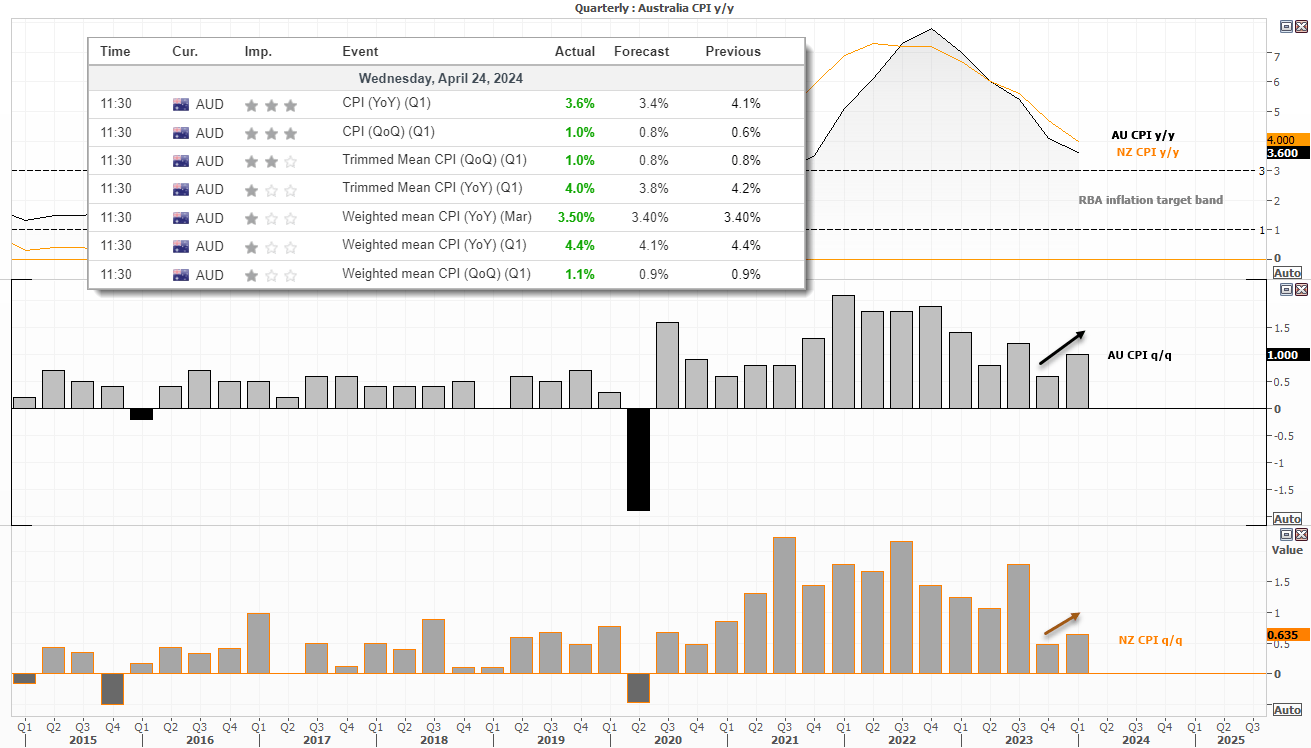Click the RBA inflation target band label
Viewport: 1311px width, 748px height.
click(1150, 200)
